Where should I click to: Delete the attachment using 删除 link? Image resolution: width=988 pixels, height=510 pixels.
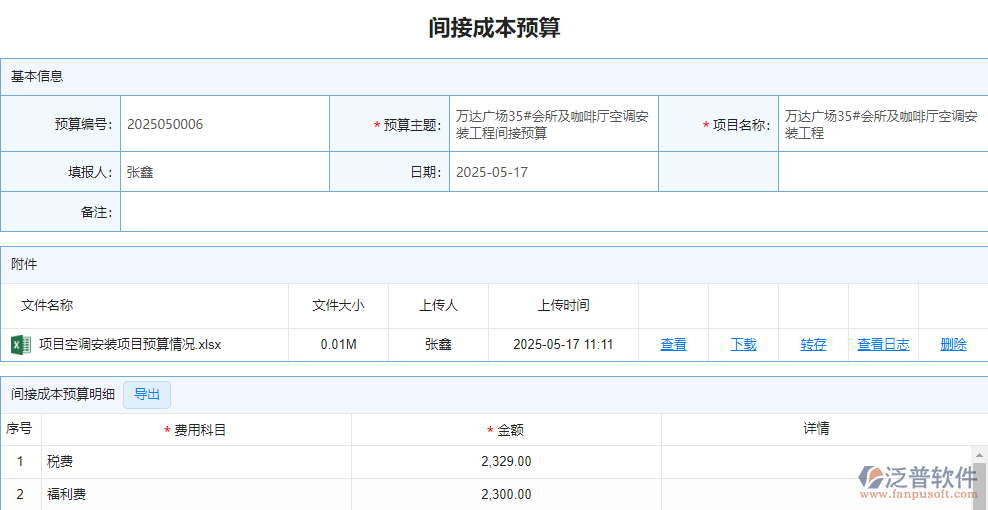coord(953,345)
